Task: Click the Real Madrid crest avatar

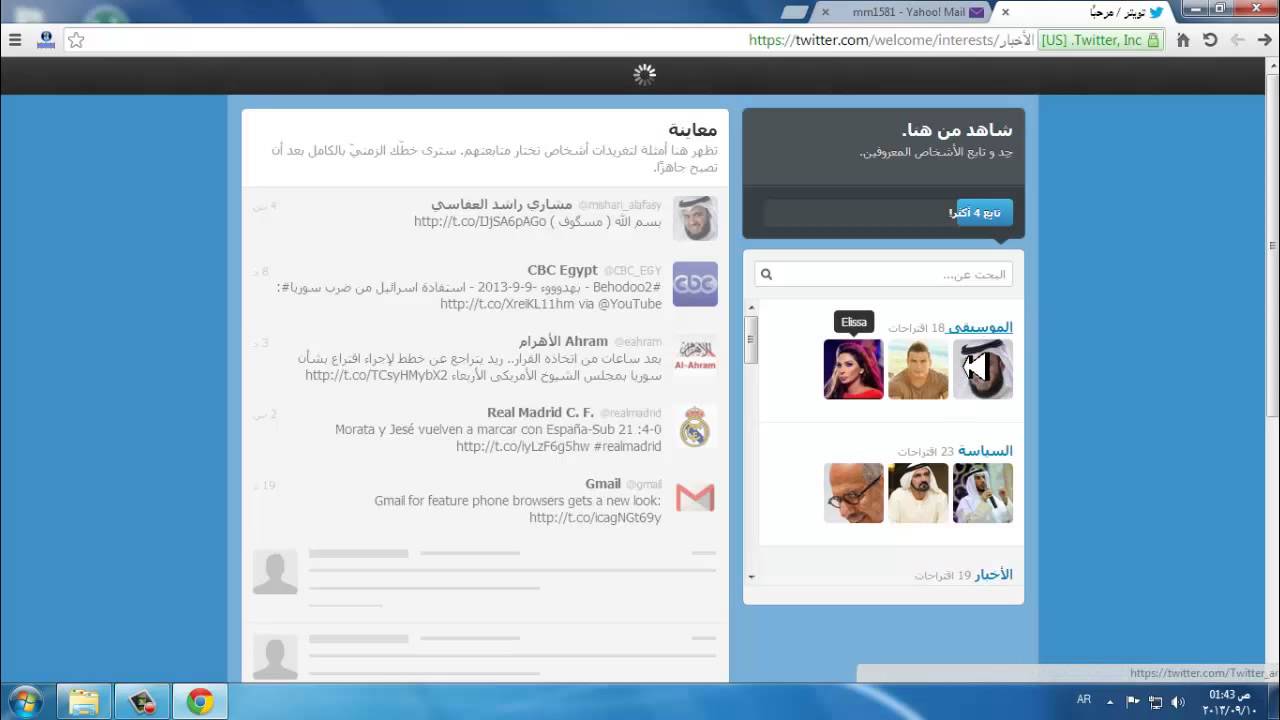Action: point(695,428)
